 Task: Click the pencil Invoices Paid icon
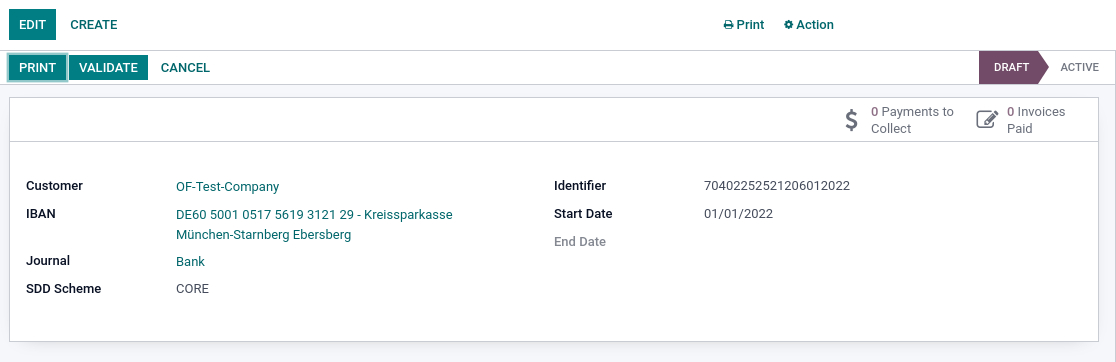click(x=987, y=120)
